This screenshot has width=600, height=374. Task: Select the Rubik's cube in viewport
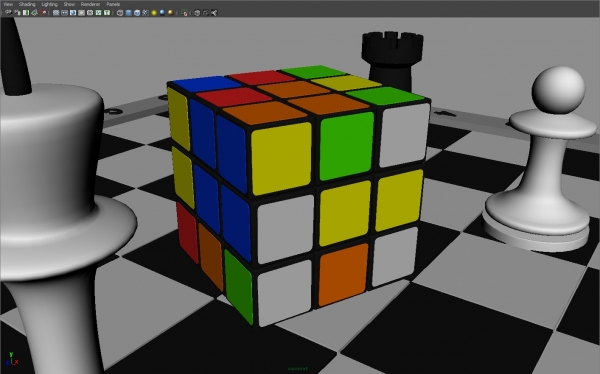[298, 195]
